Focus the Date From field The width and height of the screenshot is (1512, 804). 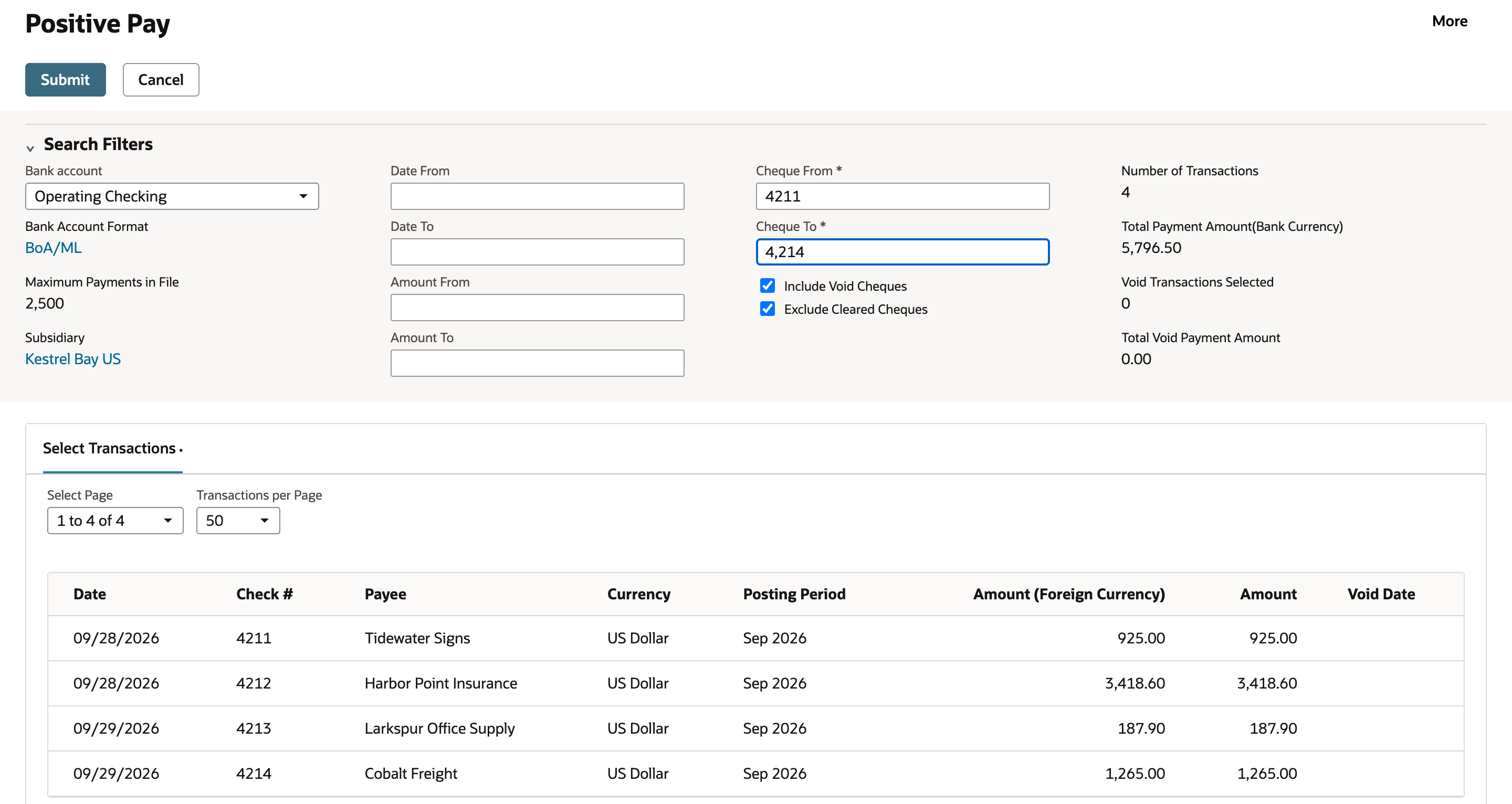click(537, 197)
